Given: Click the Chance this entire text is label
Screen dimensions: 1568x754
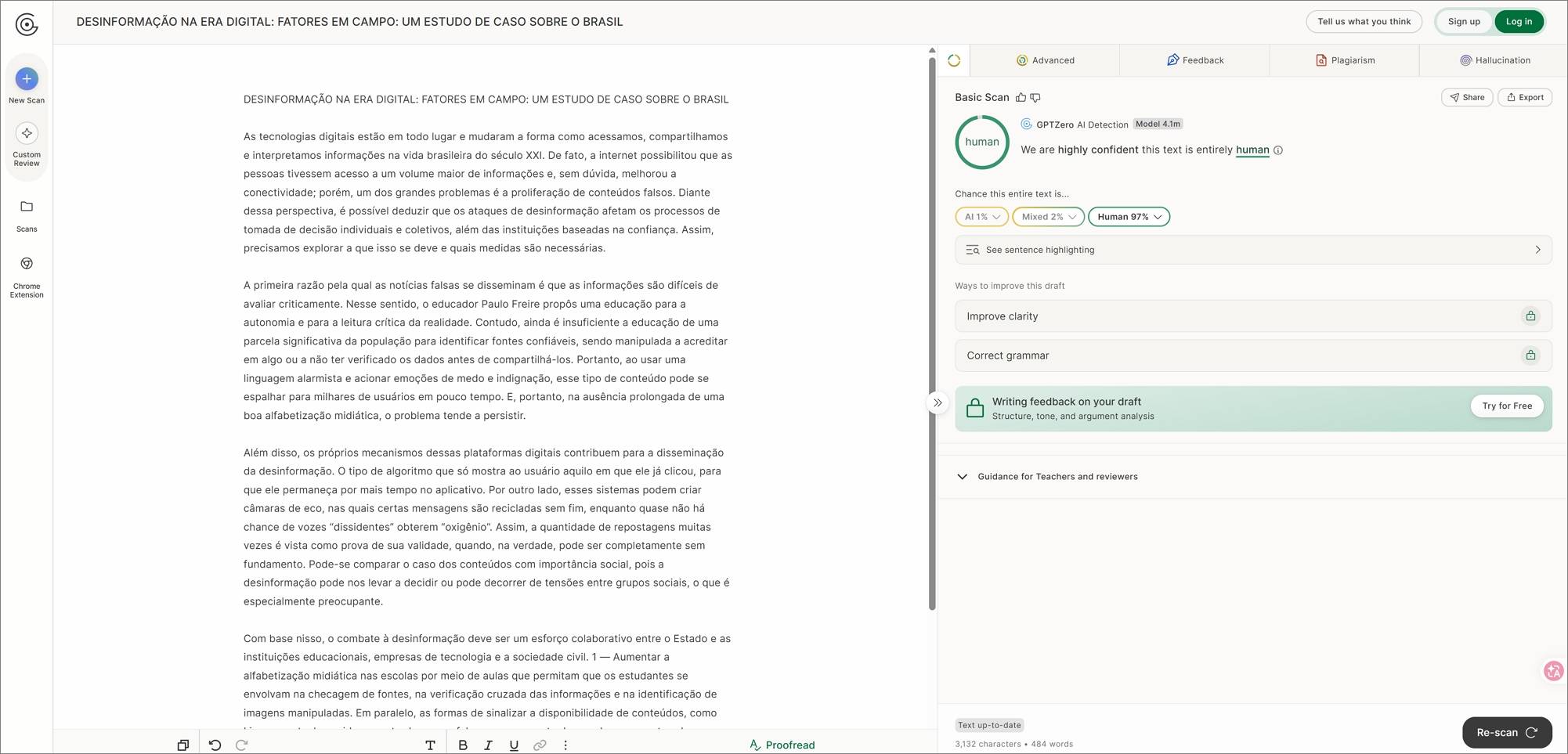Looking at the screenshot, I should 1012,194.
